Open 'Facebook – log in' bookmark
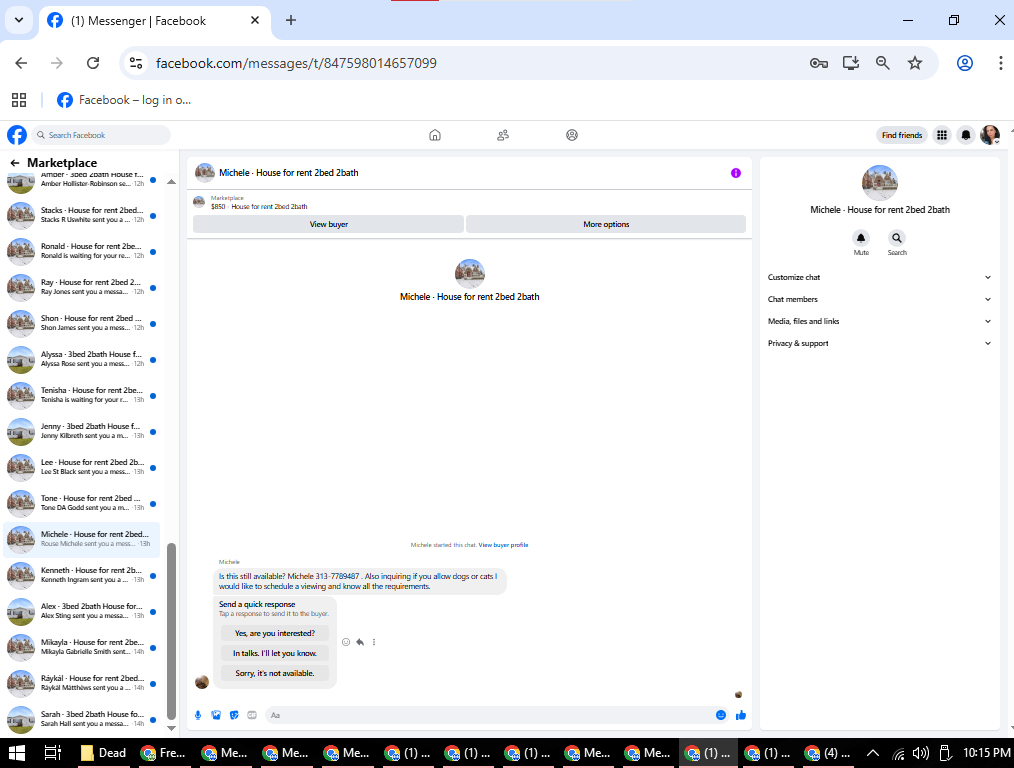Viewport: 1014px width, 768px height. [124, 100]
